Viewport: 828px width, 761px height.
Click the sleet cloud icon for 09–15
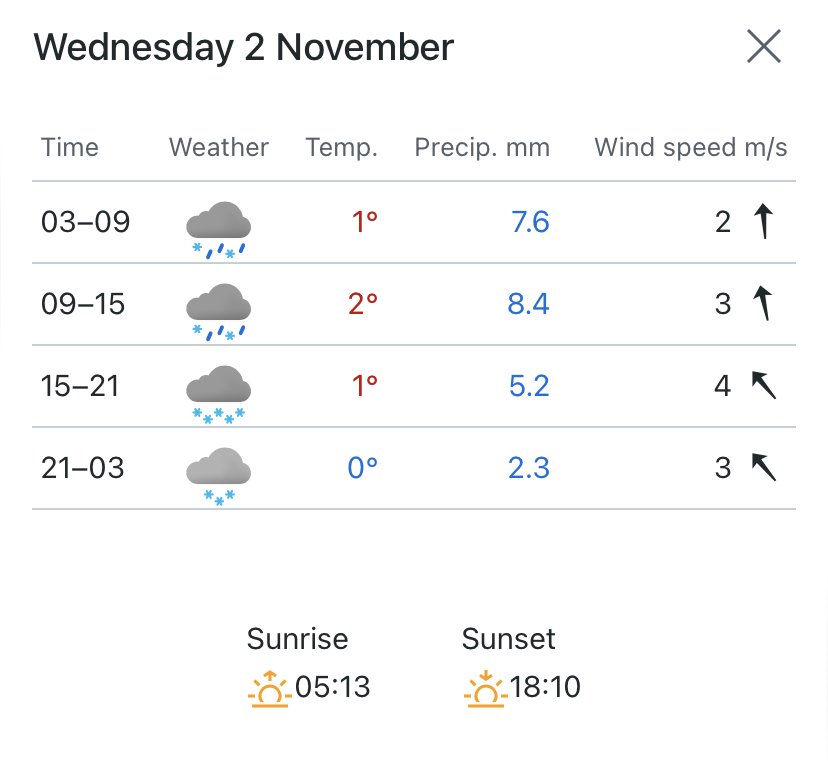[x=219, y=312]
